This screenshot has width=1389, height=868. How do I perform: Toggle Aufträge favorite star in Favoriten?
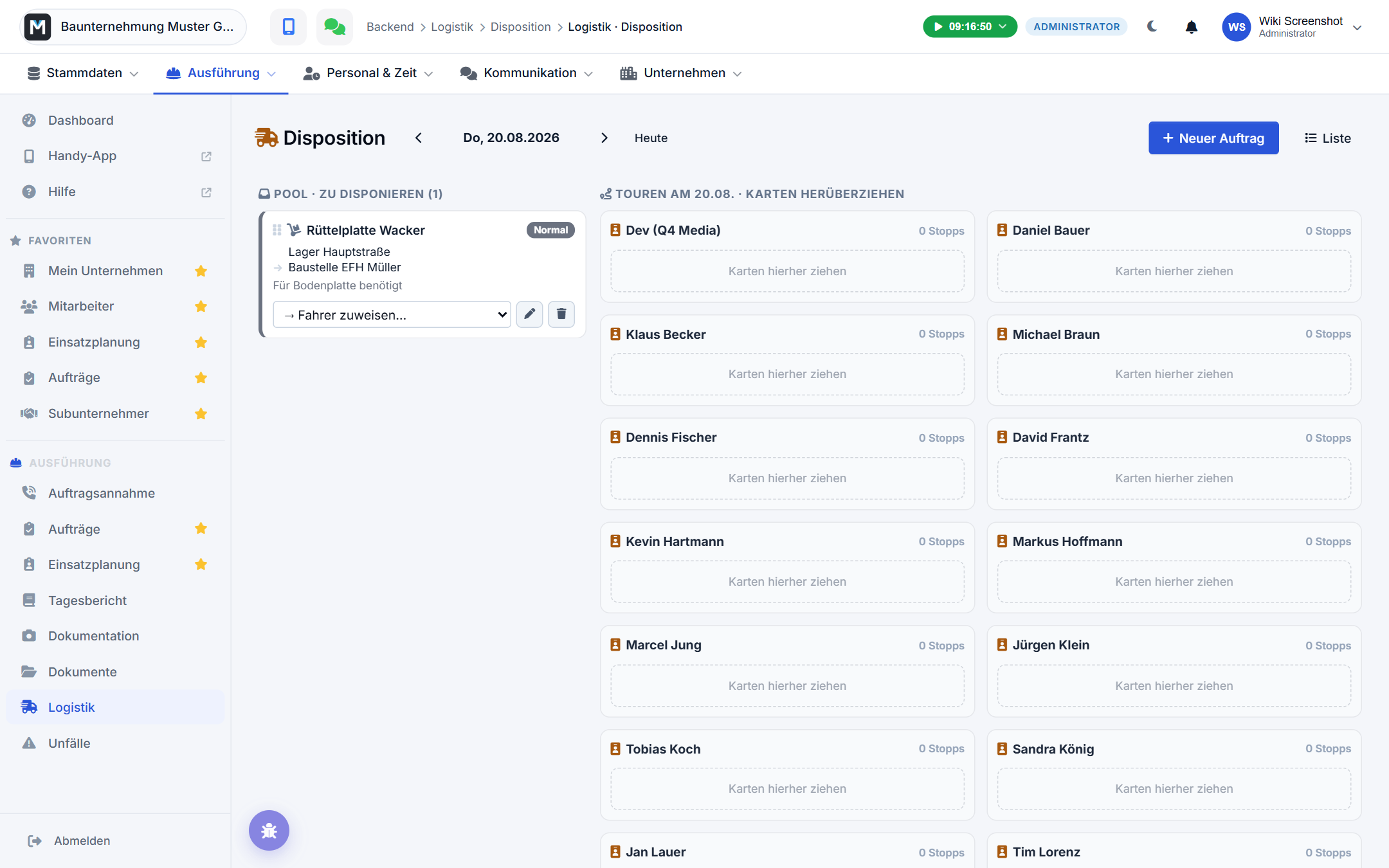pos(201,377)
